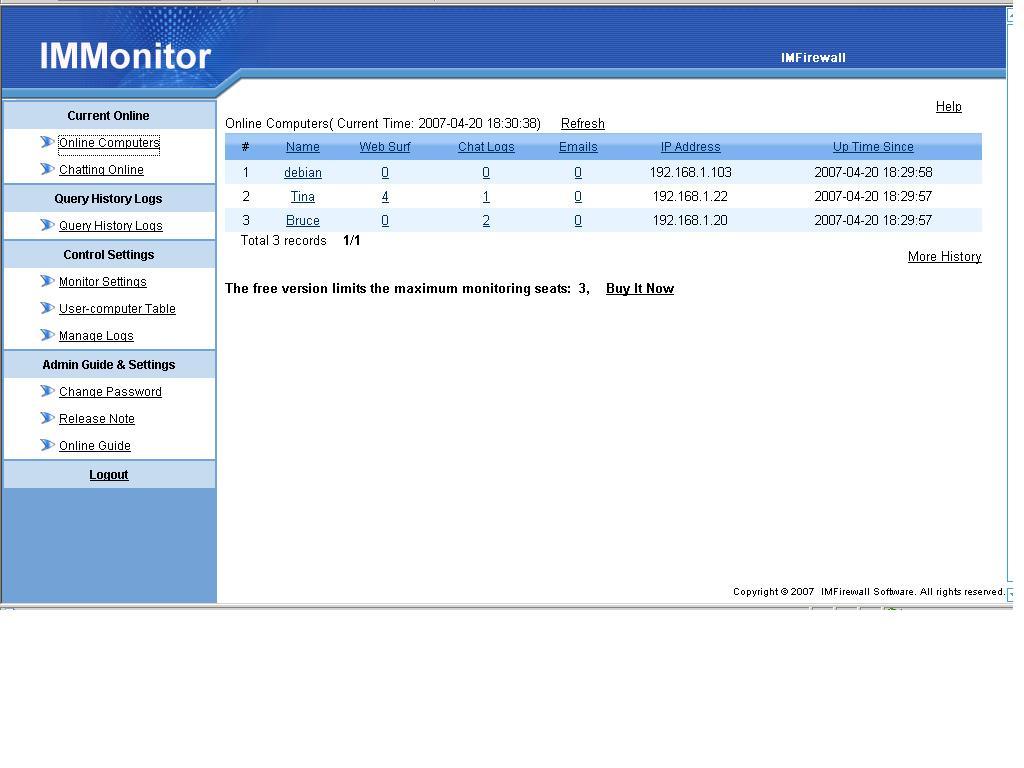The width and height of the screenshot is (1024, 768).
Task: Open the Chatting Online page
Action: [101, 170]
